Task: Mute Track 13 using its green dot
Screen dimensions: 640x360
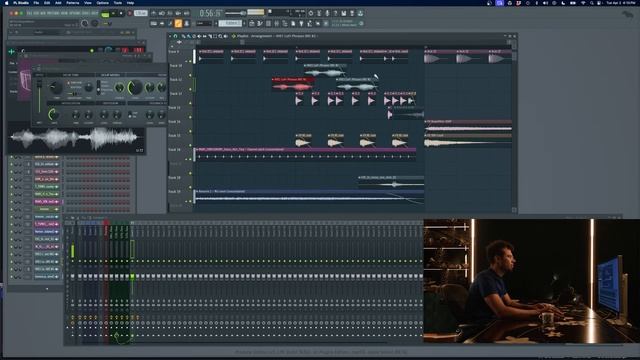Action: point(190,117)
